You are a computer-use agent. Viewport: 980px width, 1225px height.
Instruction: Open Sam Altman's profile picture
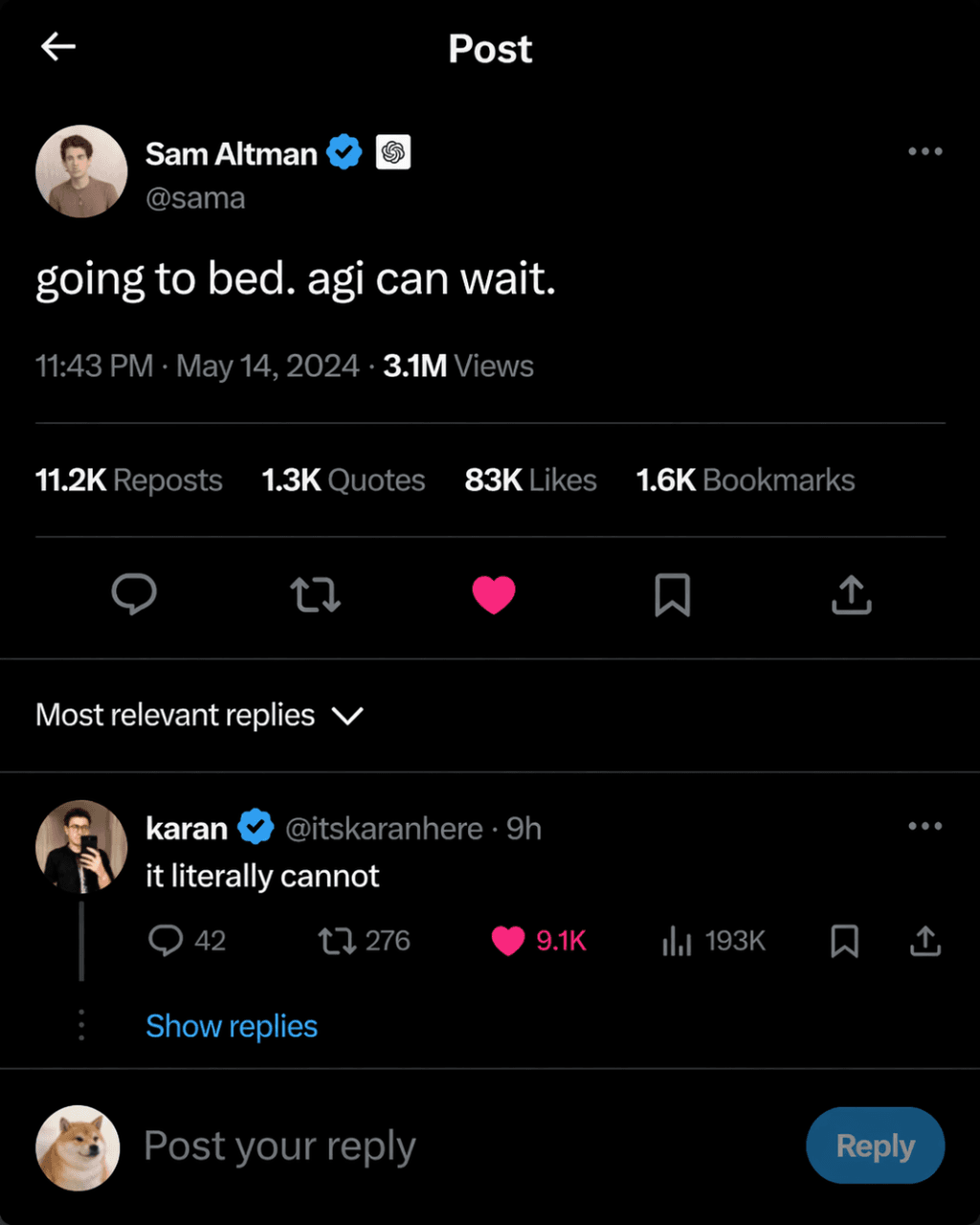tap(81, 171)
